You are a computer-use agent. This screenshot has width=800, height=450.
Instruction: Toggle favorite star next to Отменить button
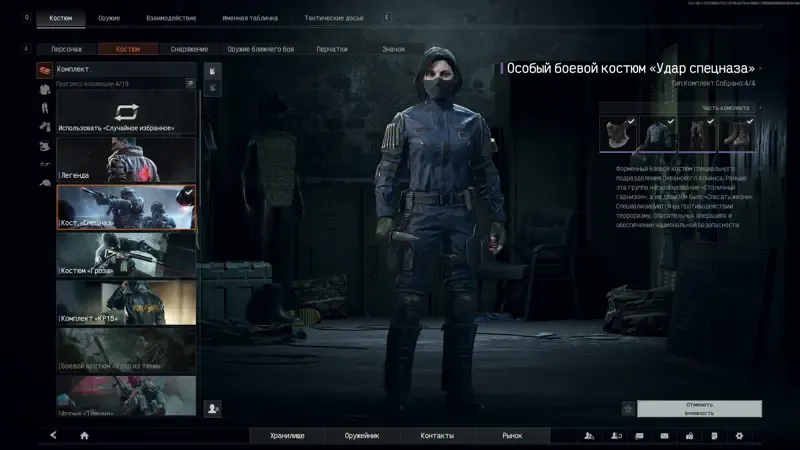(x=628, y=409)
